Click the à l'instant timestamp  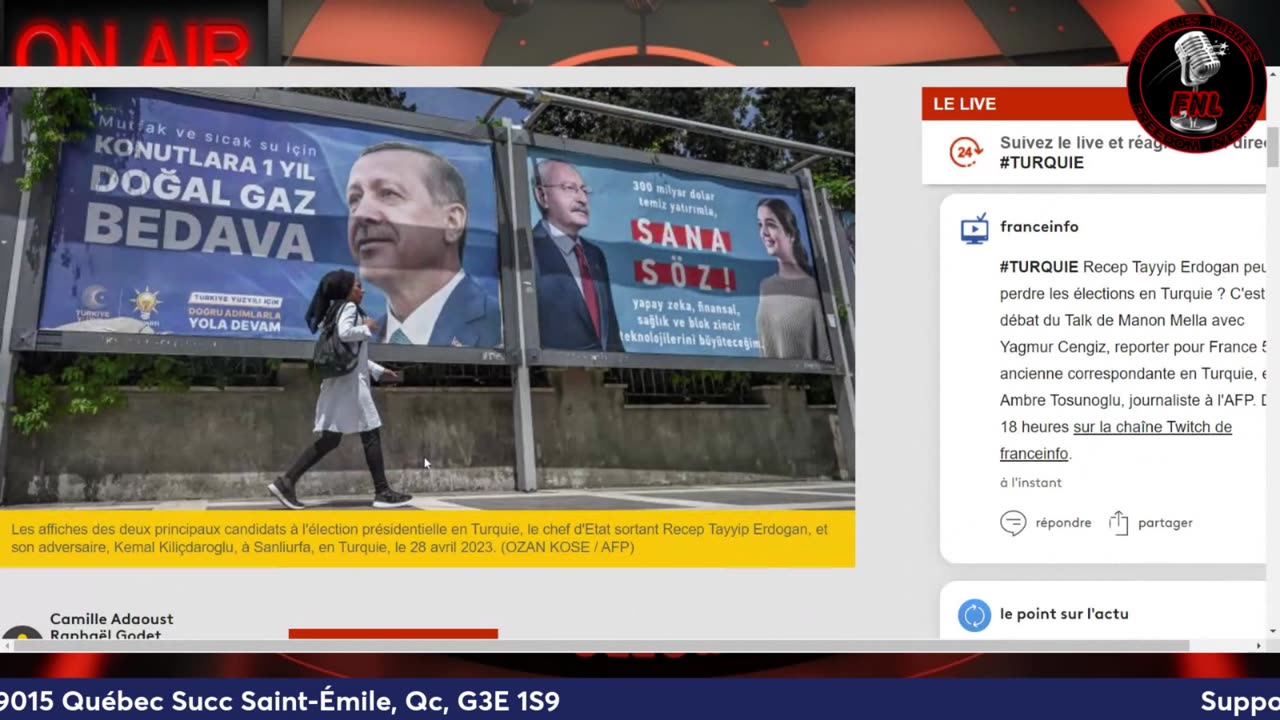(x=1030, y=483)
